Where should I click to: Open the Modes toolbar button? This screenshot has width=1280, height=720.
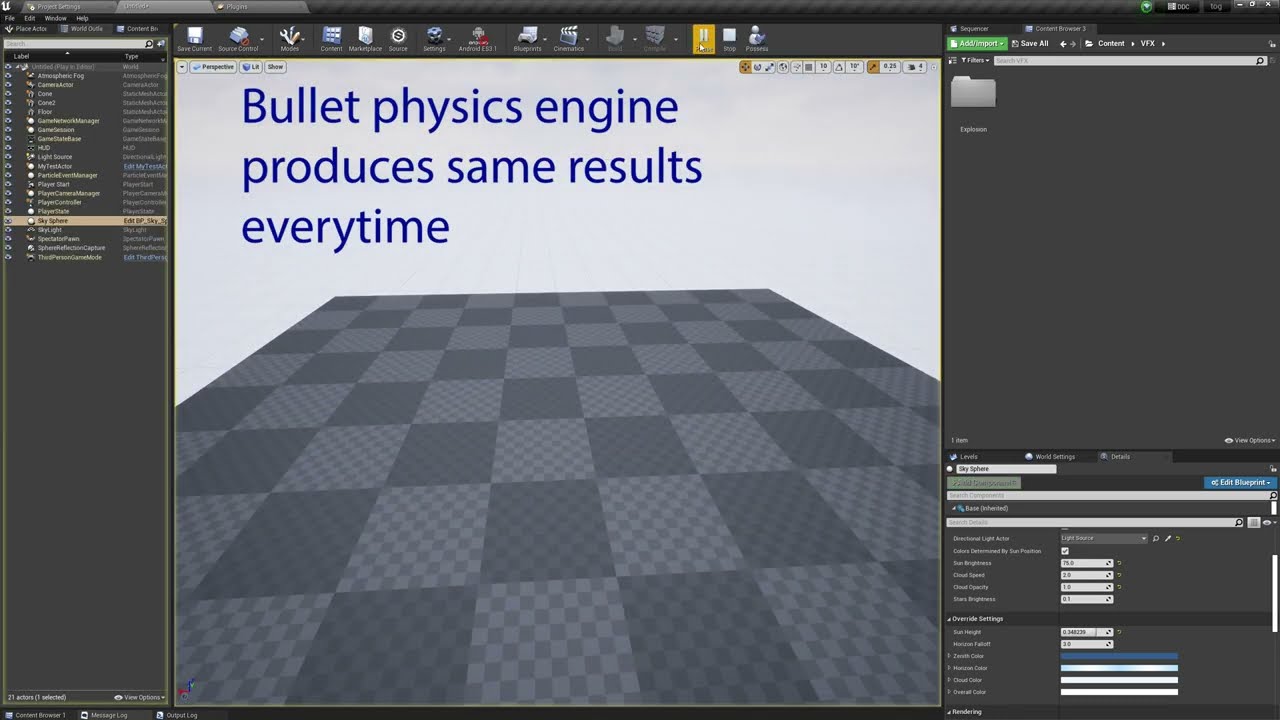click(289, 39)
